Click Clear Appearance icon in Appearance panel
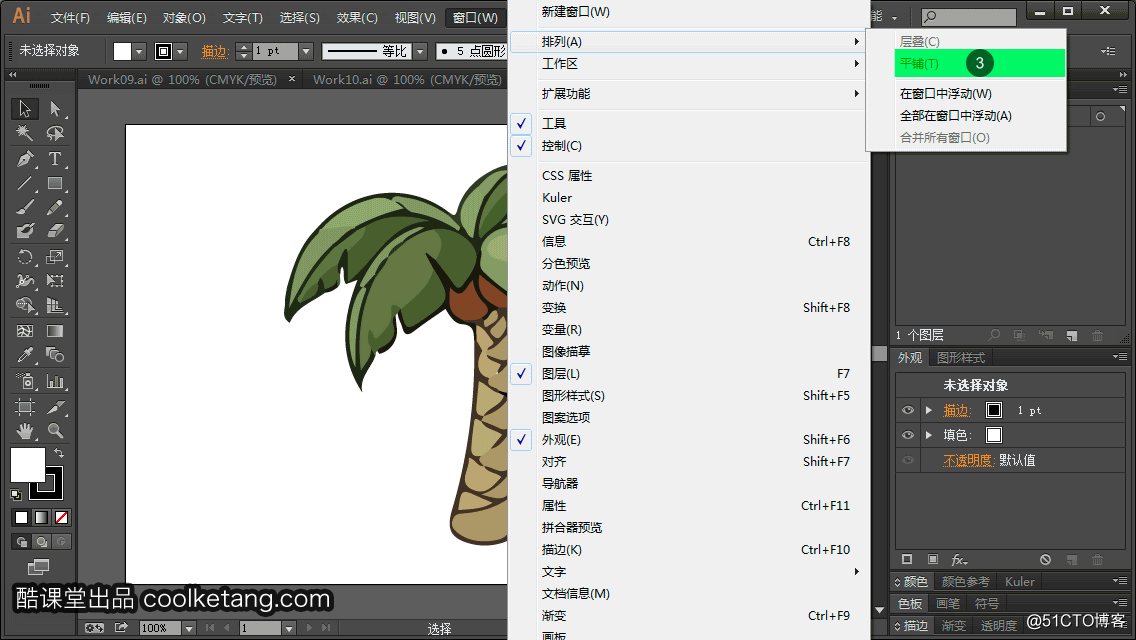Viewport: 1136px width, 640px height. (1045, 560)
